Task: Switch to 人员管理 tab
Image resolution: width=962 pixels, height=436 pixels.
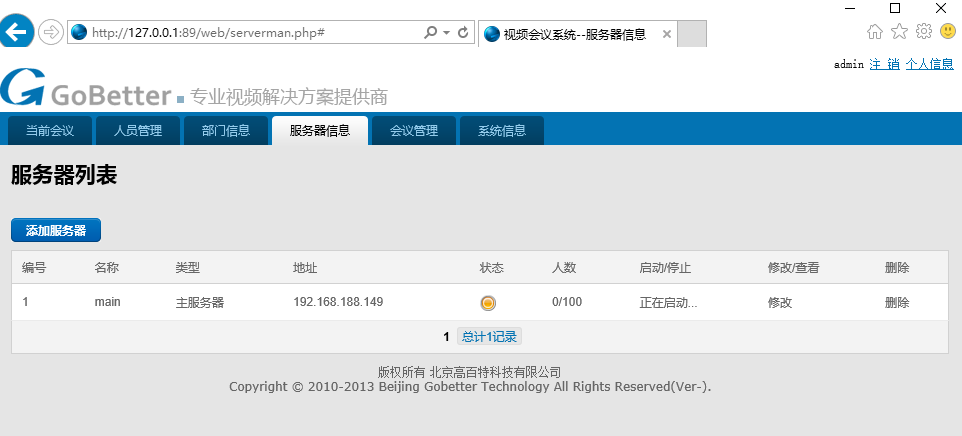Action: (x=138, y=131)
